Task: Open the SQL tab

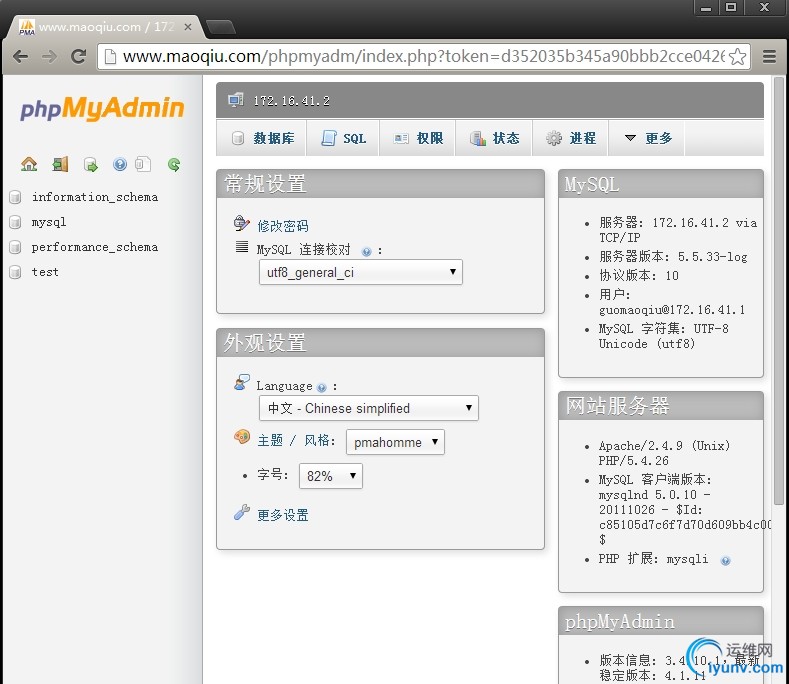Action: point(343,138)
